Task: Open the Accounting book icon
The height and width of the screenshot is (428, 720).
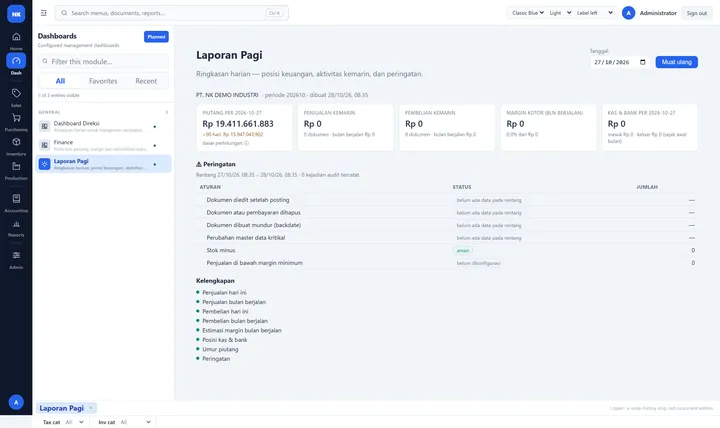Action: tap(16, 199)
